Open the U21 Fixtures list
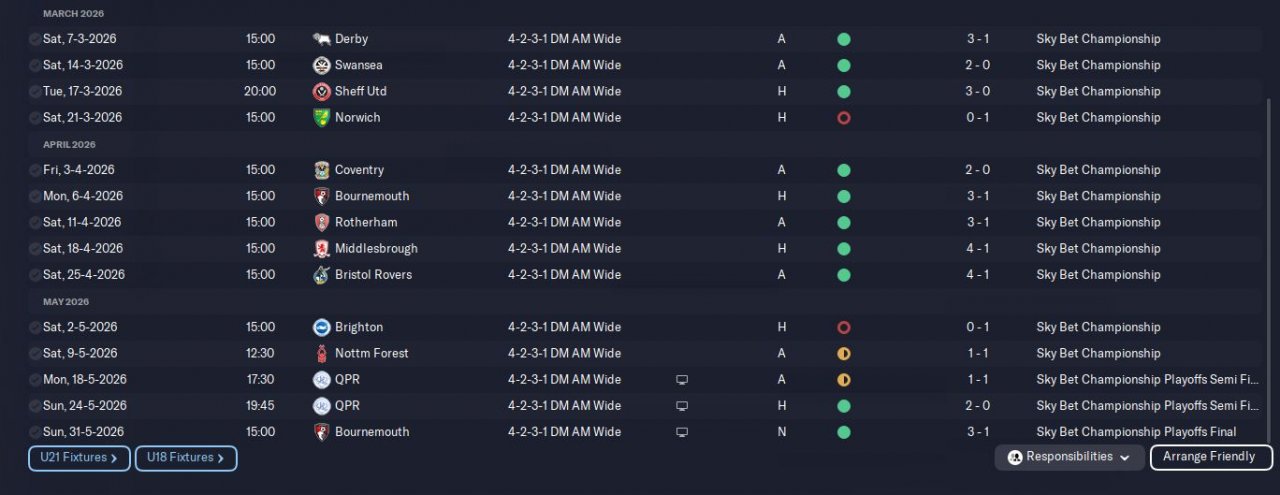 [79, 458]
